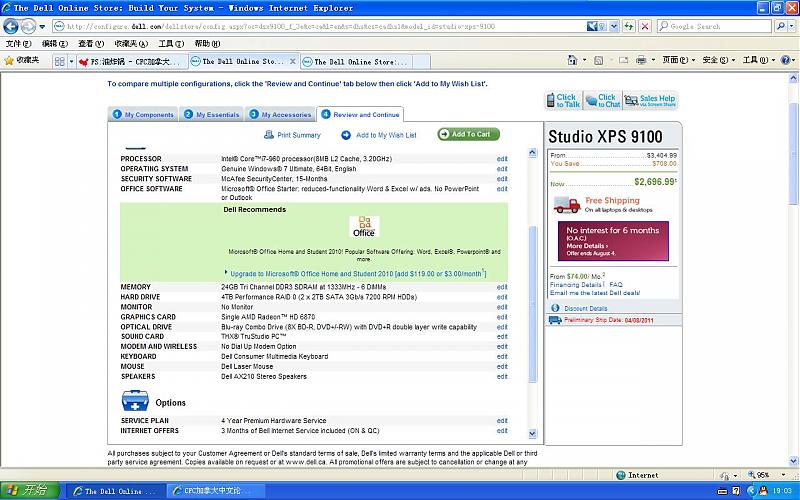Click the inner summary scrollbar down arrow
Viewport: 800px width, 500px height.
pos(533,434)
